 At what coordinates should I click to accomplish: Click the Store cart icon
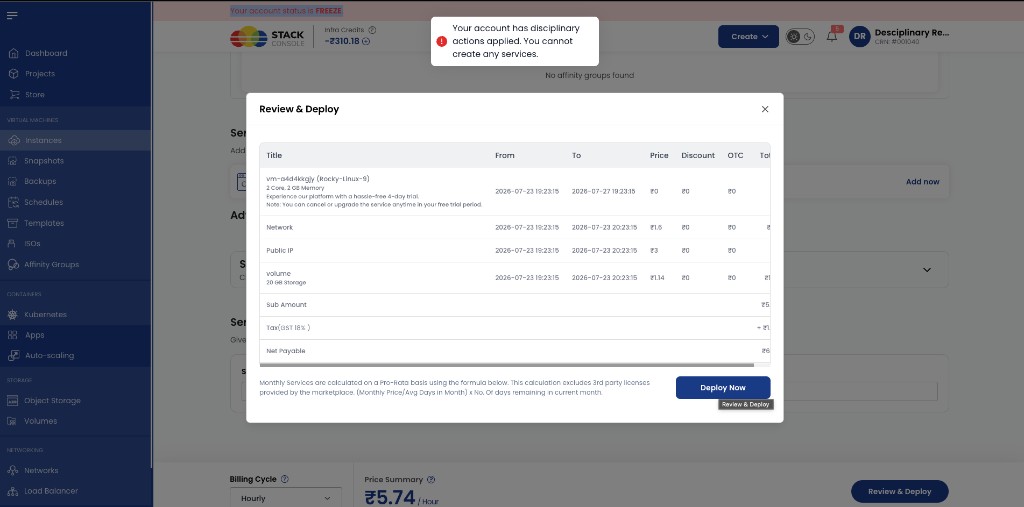pos(13,95)
